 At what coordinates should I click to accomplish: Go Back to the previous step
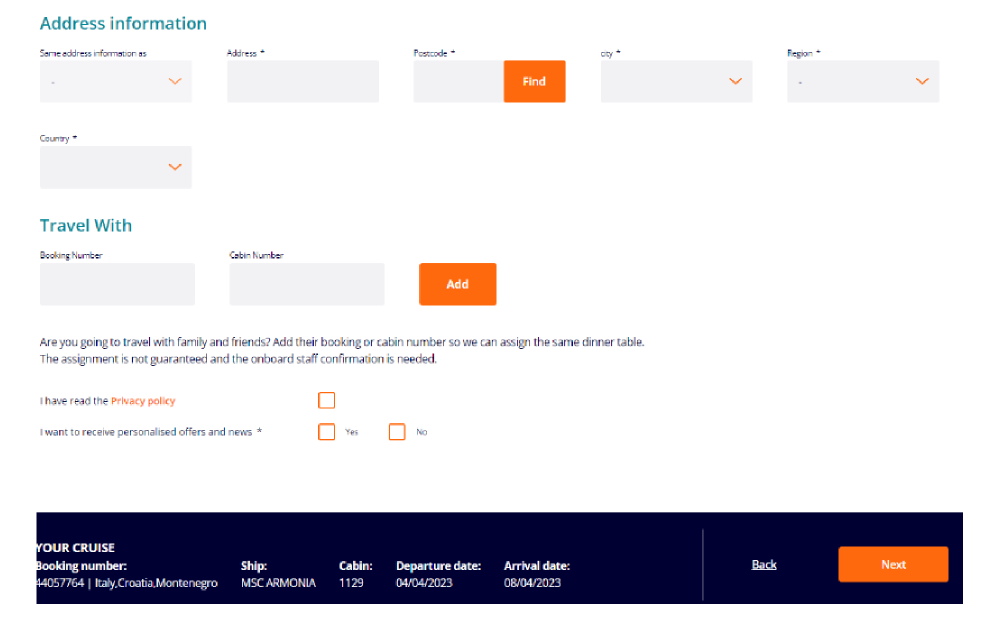pyautogui.click(x=764, y=565)
